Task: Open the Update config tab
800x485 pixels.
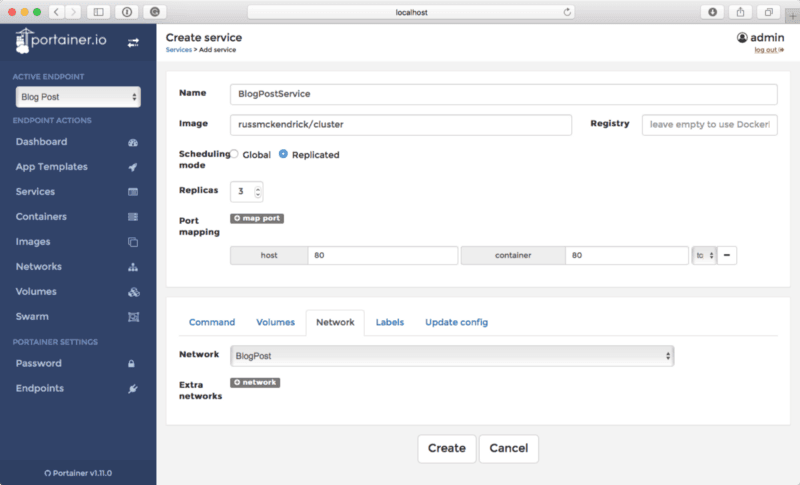Action: tap(456, 322)
